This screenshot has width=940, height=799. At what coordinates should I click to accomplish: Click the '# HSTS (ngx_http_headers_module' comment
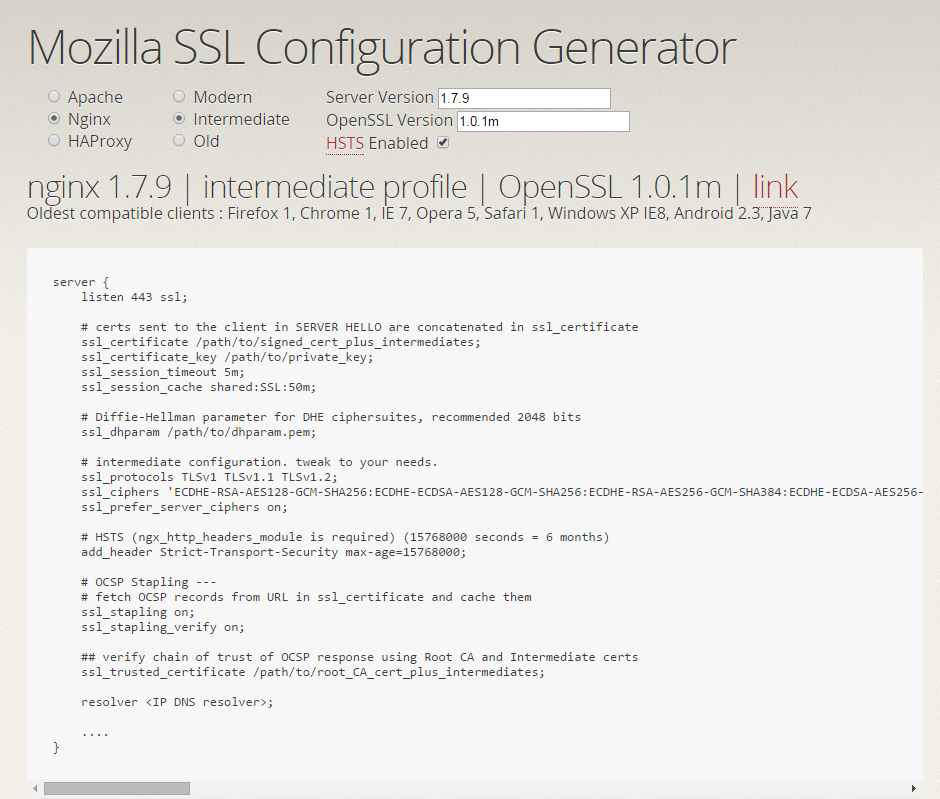345,537
